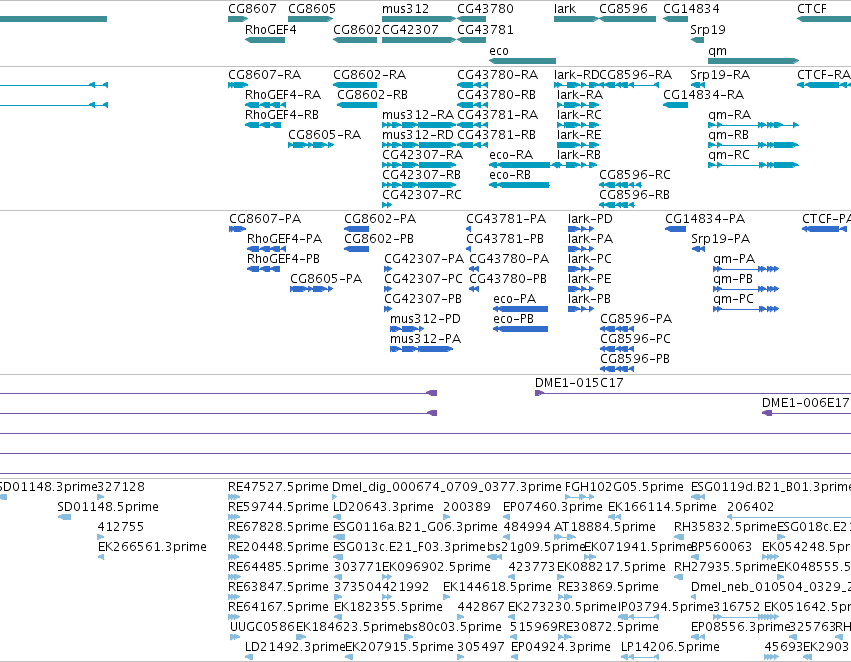
Task: Click the mus312-PA protein label
Action: (x=425, y=339)
